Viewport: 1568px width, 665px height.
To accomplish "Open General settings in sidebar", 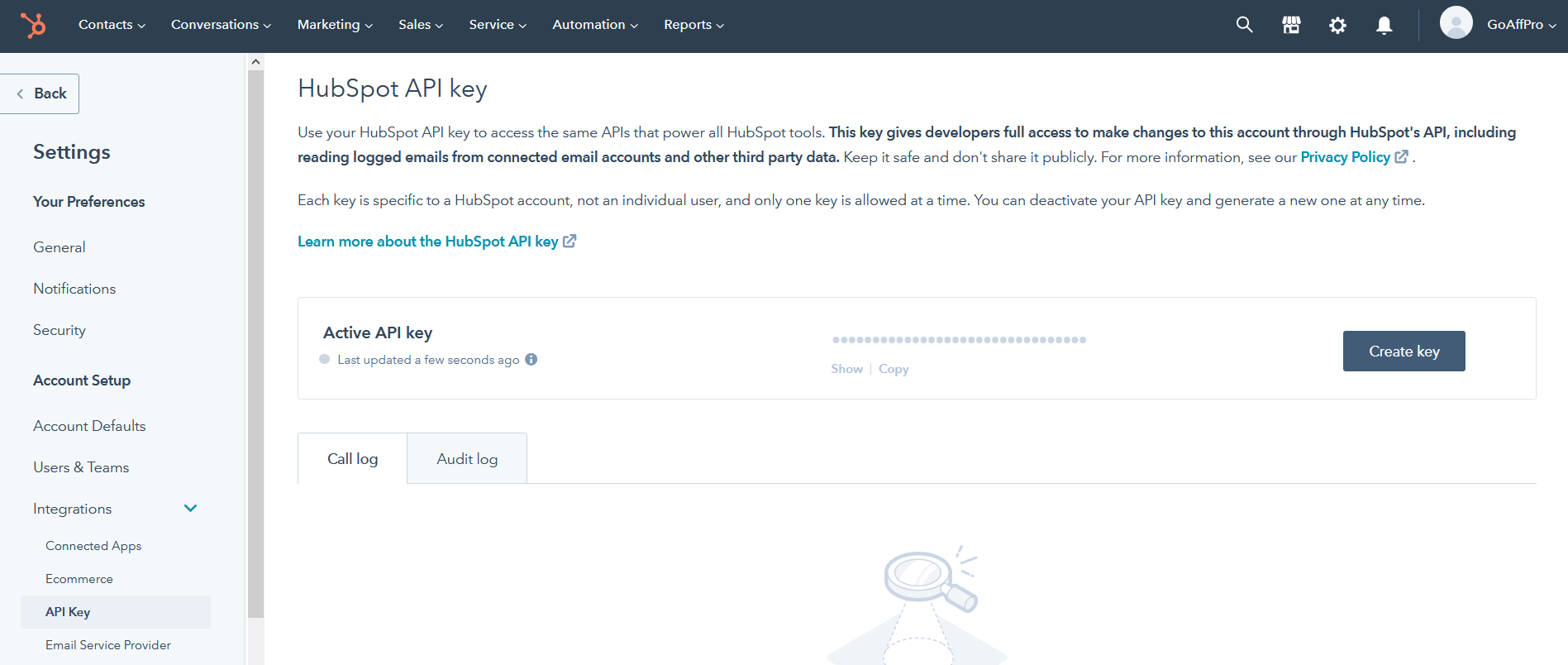I will tap(60, 247).
